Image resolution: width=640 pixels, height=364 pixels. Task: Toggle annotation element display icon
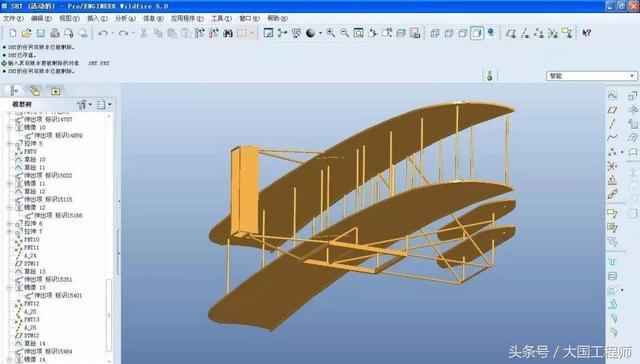point(567,33)
